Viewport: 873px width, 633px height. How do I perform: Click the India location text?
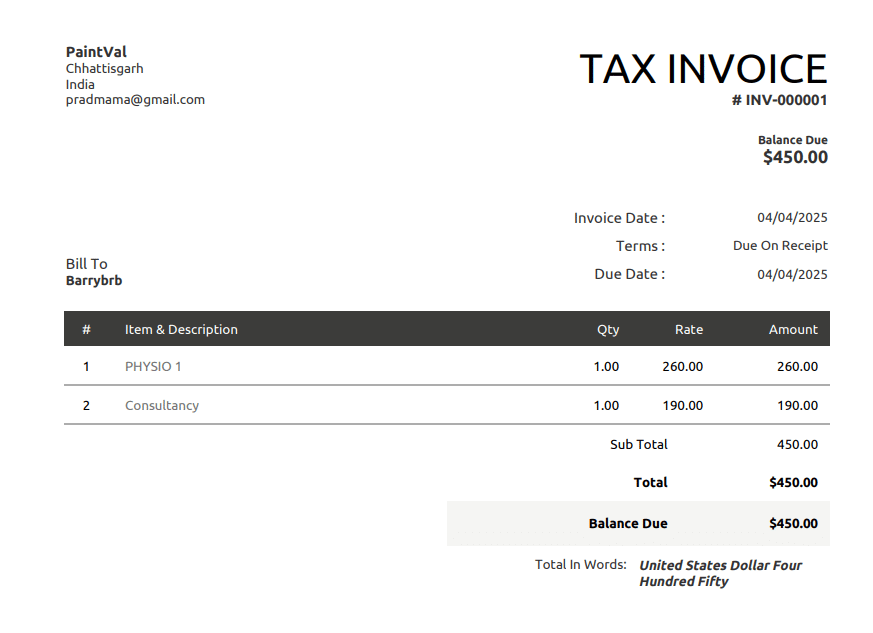coord(79,84)
